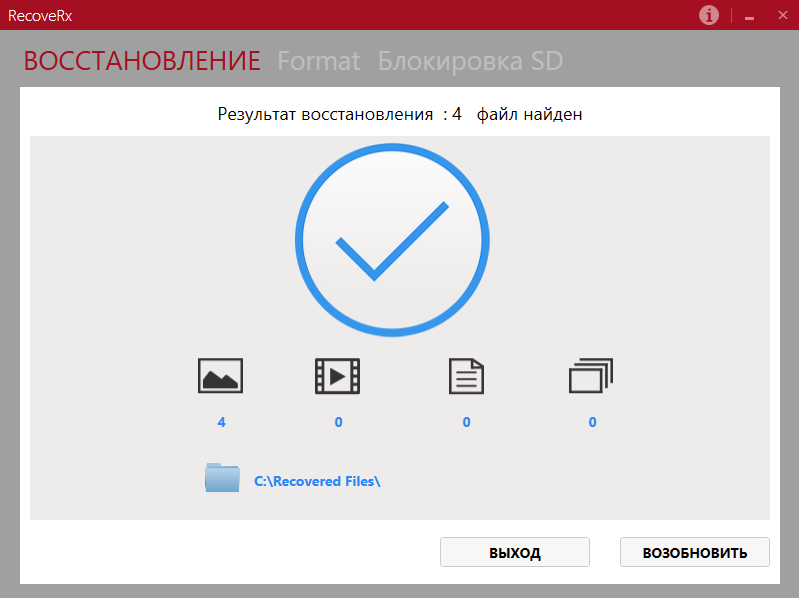Minimize the RecoveRx window

[749, 16]
